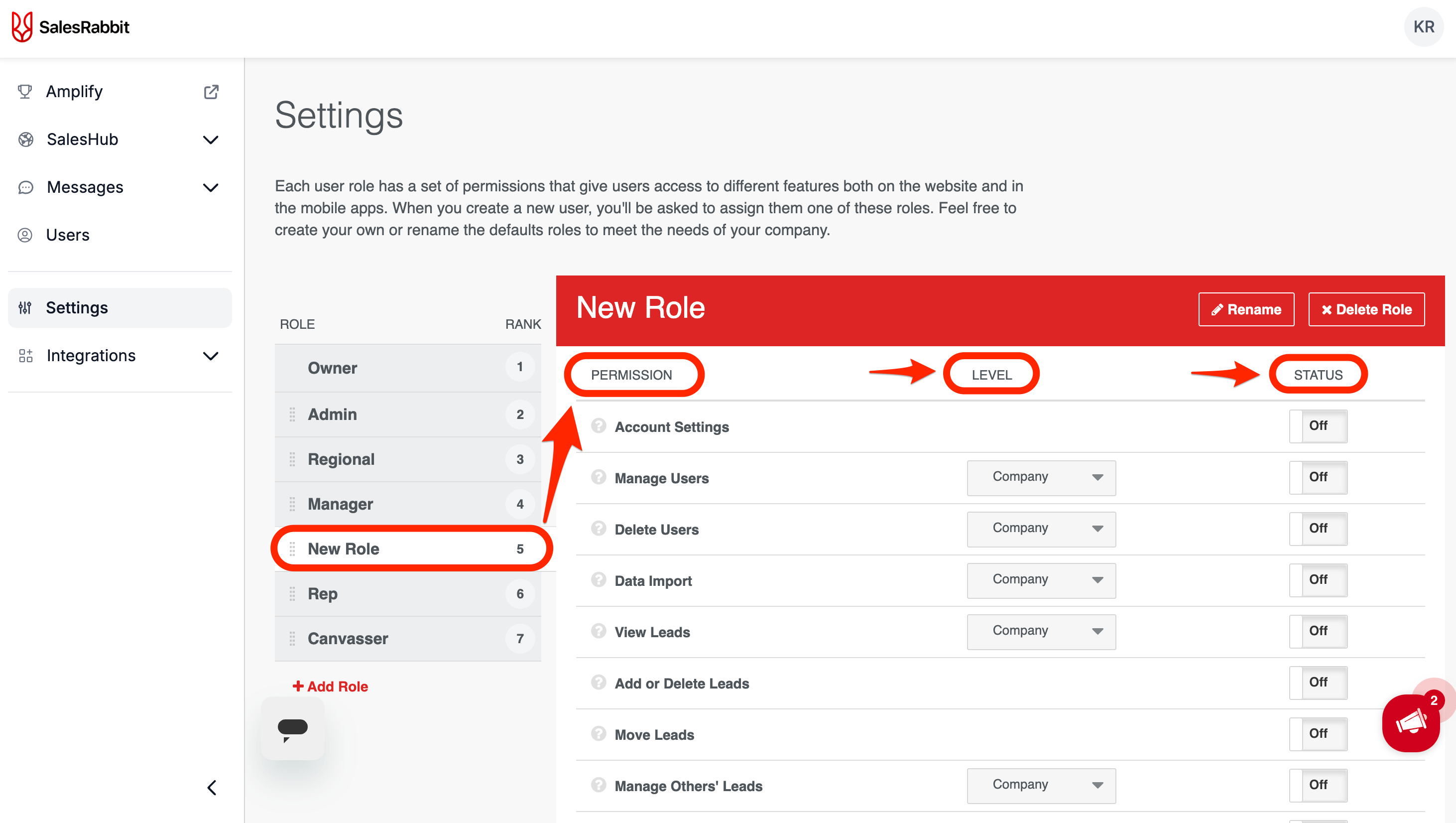The width and height of the screenshot is (1456, 823).
Task: Click the Add Role link
Action: click(331, 686)
